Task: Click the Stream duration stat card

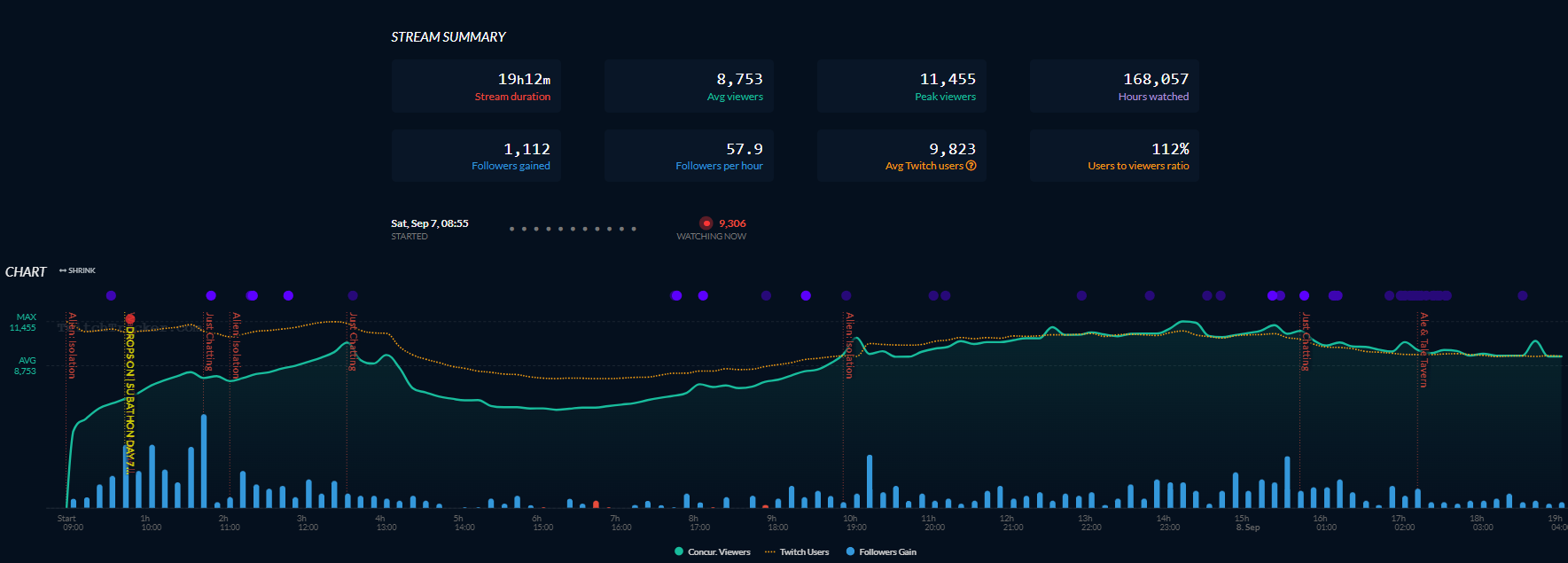Action: pos(476,86)
